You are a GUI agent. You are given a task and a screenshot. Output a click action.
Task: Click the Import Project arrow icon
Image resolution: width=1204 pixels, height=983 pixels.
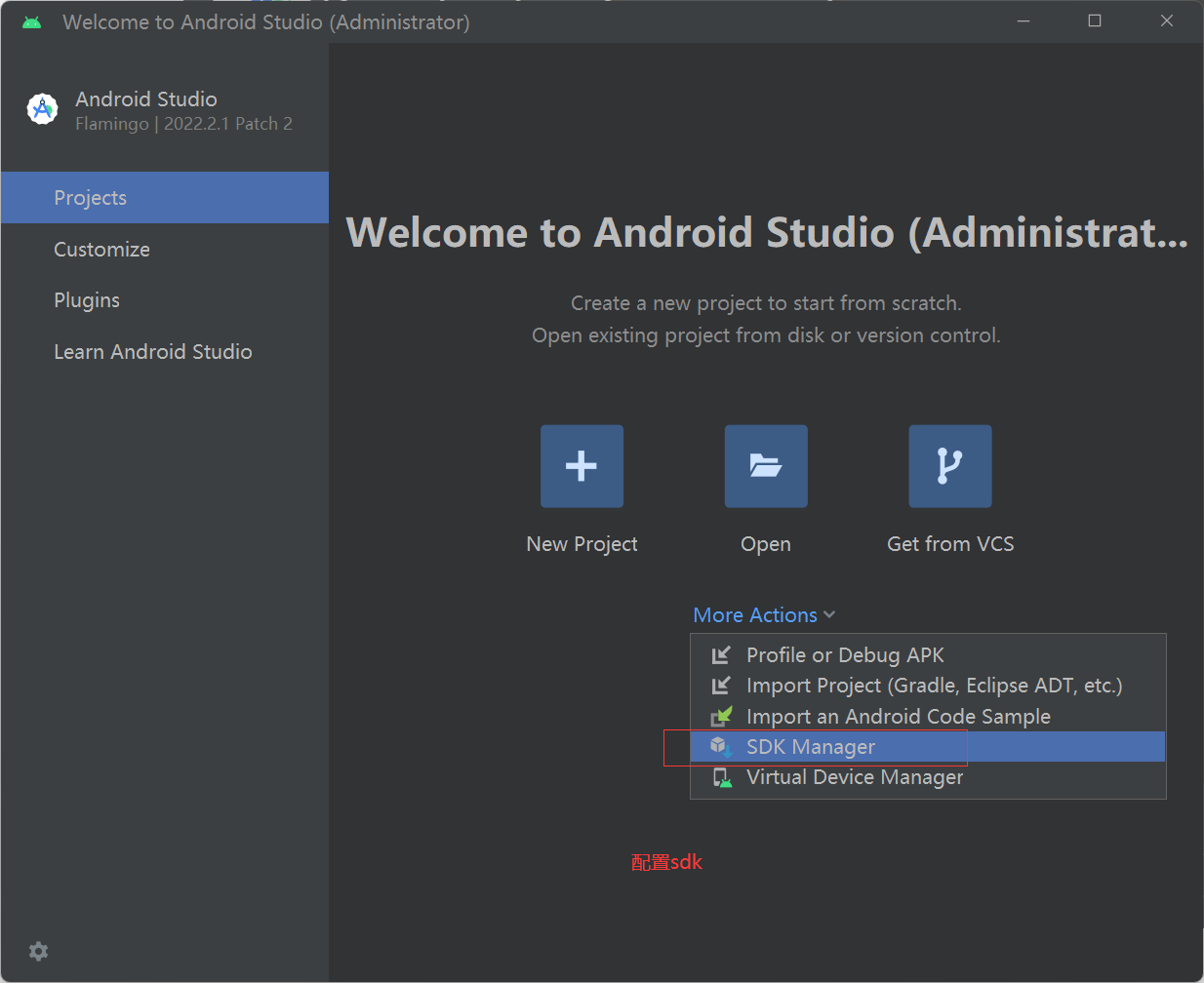721,686
